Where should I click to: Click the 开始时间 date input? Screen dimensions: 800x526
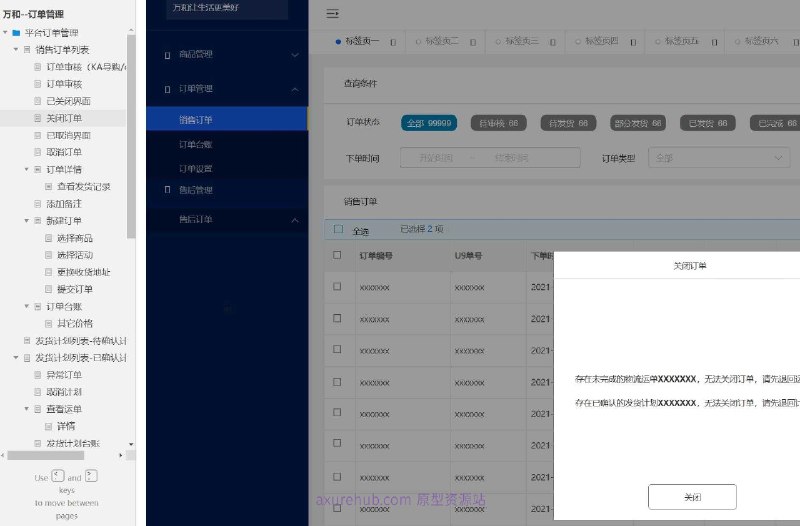(x=435, y=158)
